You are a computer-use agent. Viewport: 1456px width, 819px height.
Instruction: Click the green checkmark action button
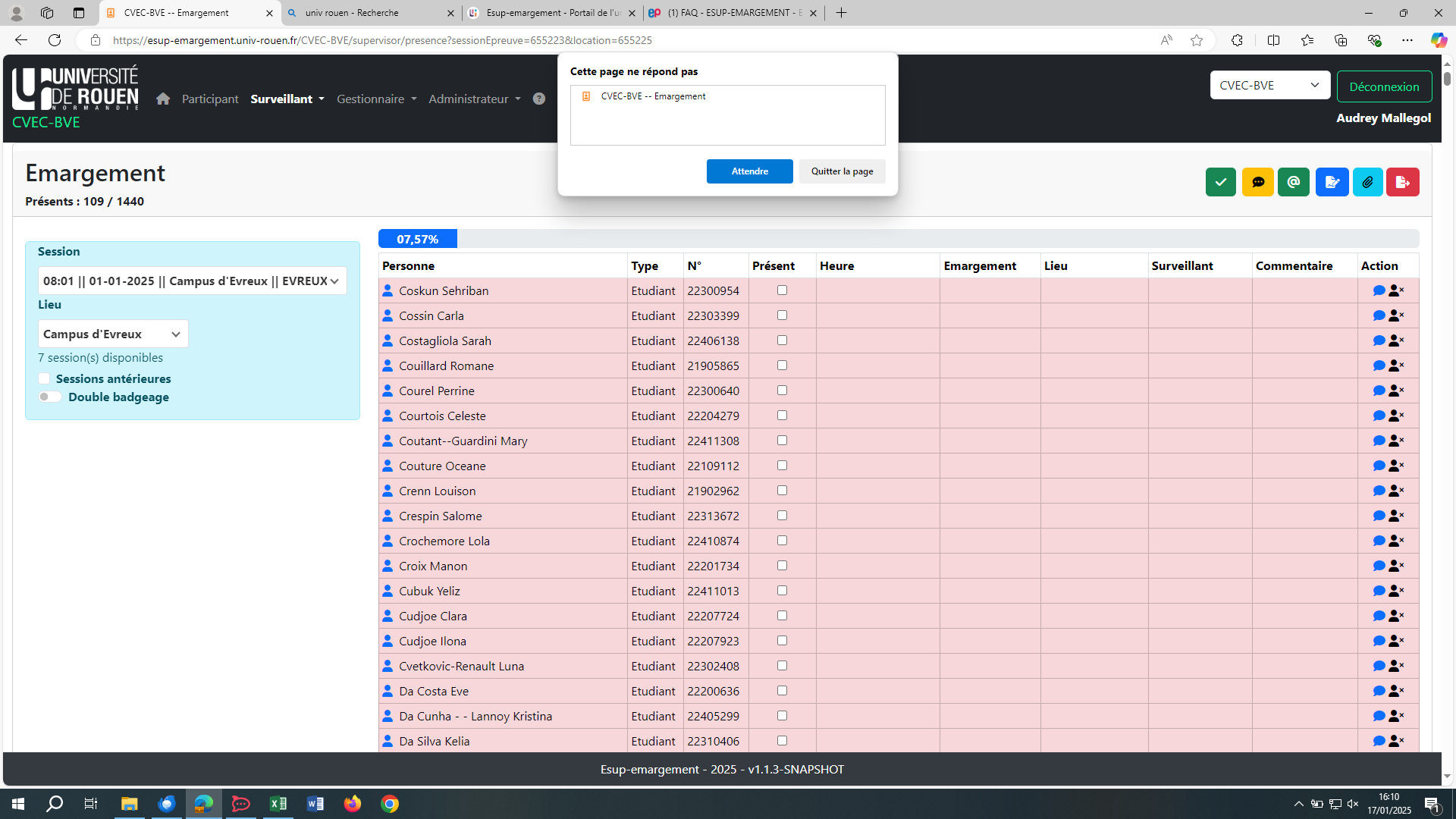coord(1220,182)
